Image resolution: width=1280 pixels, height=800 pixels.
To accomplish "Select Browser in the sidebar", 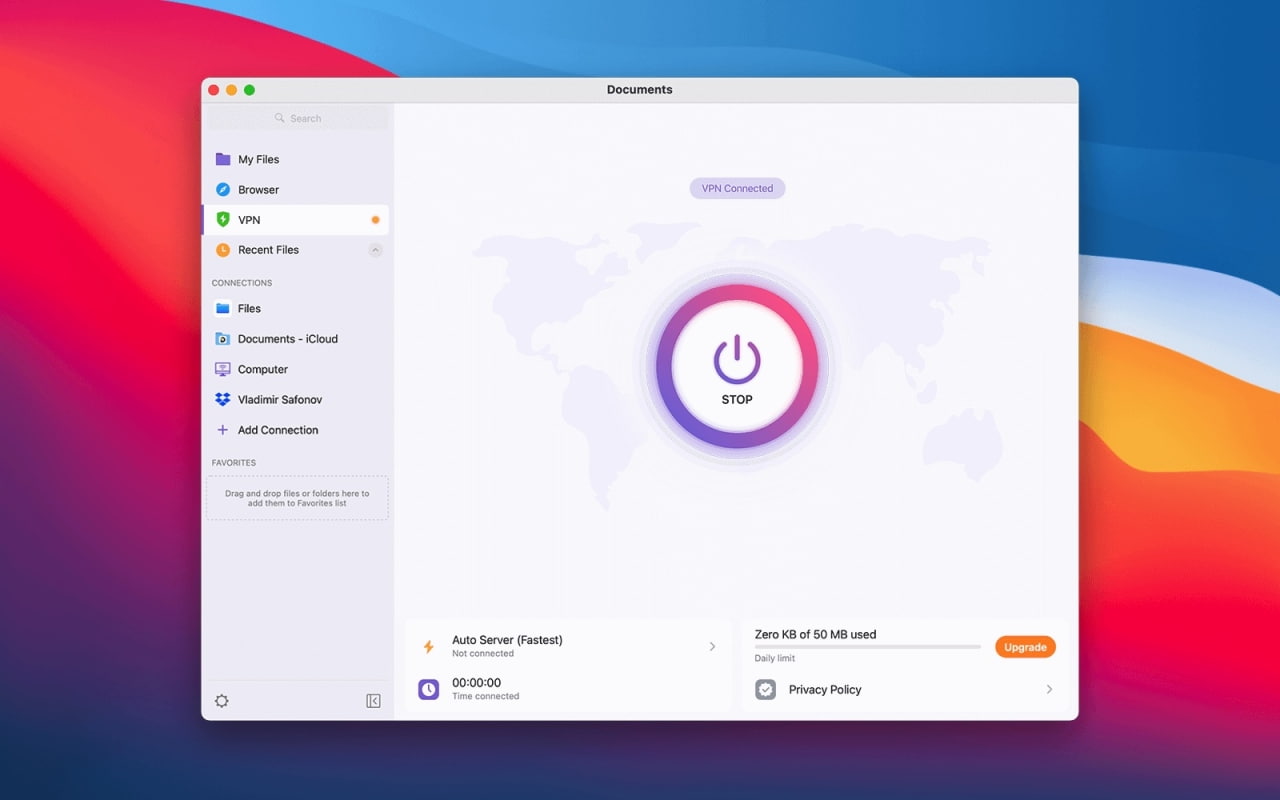I will tap(296, 189).
